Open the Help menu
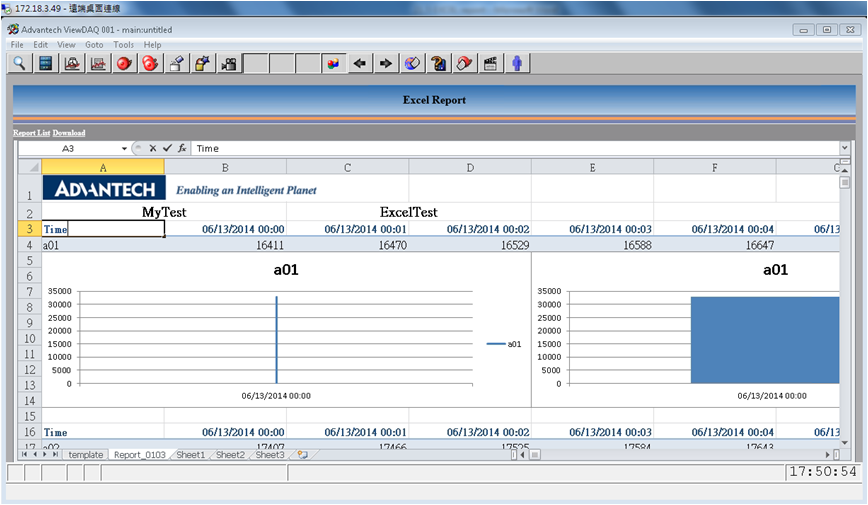The width and height of the screenshot is (868, 505). [x=152, y=45]
